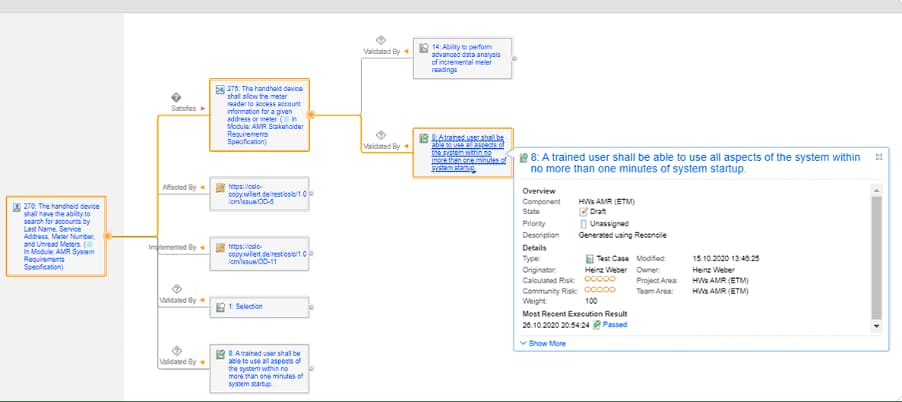Screen dimensions: 902x402
Task: Click the question-mark diamond above Satisfies
Action: tap(177, 98)
